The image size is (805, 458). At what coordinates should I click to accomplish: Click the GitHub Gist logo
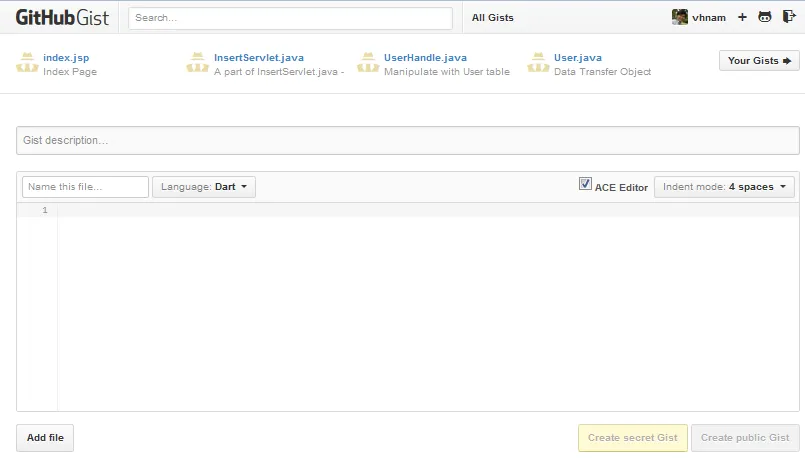tap(62, 17)
